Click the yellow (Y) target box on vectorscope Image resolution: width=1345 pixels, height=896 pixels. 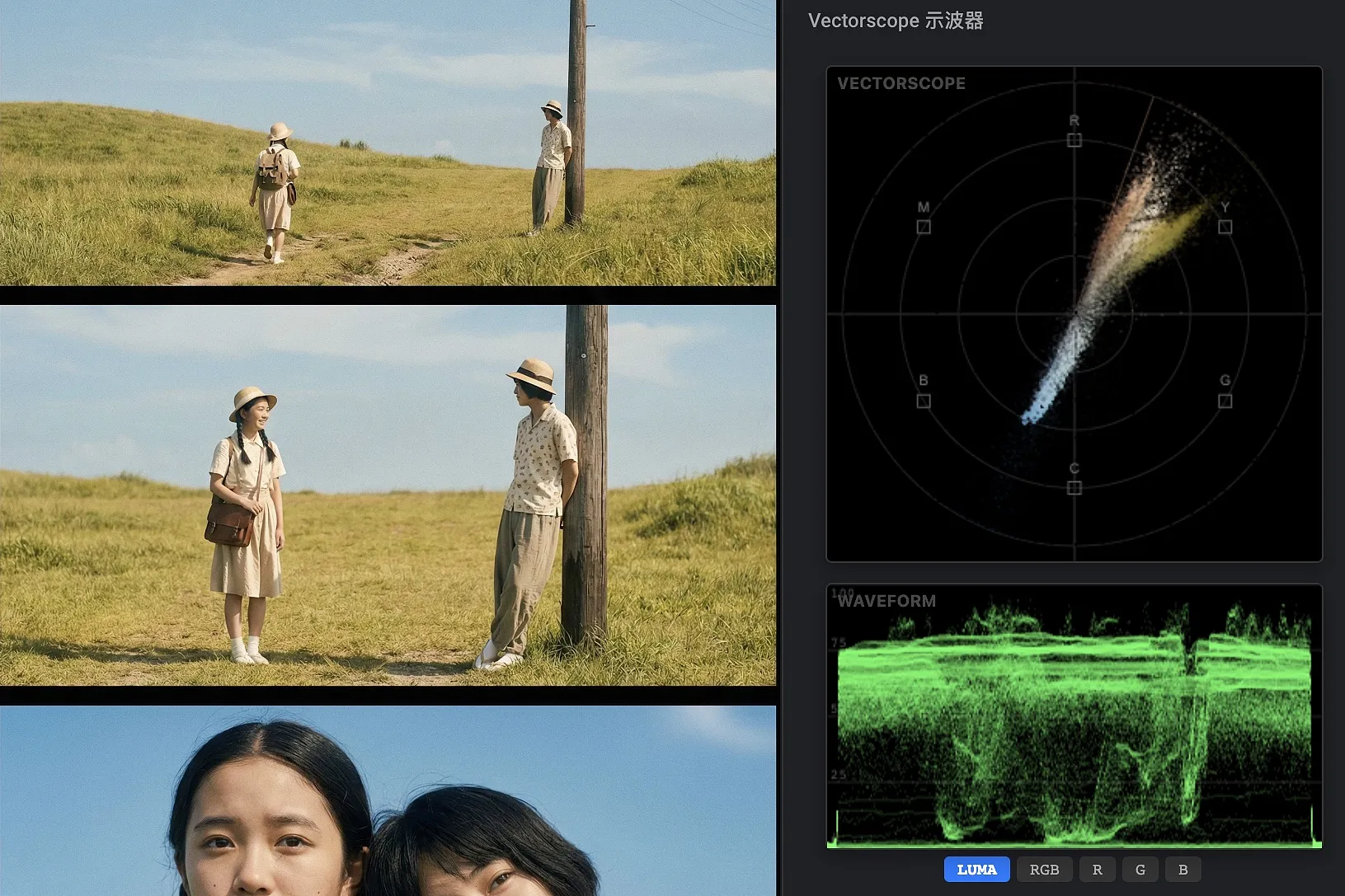pyautogui.click(x=1225, y=227)
